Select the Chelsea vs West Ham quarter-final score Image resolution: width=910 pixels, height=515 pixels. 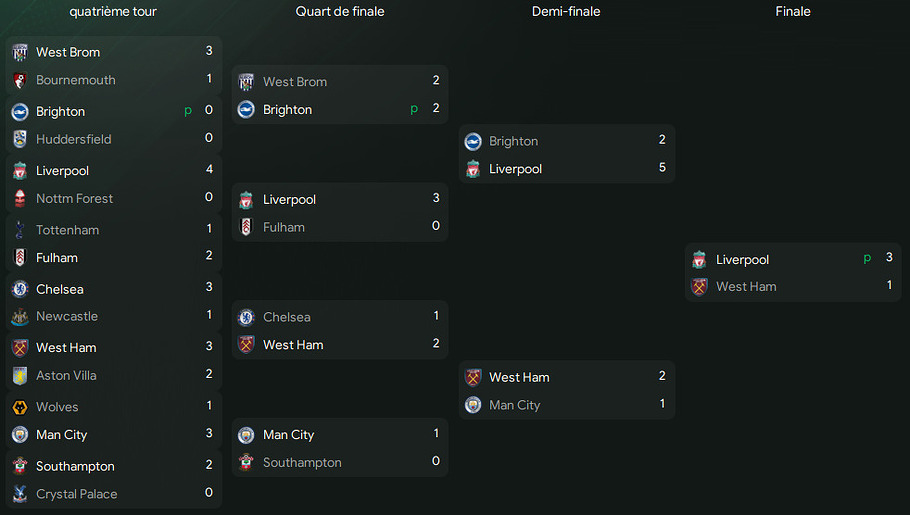436,330
